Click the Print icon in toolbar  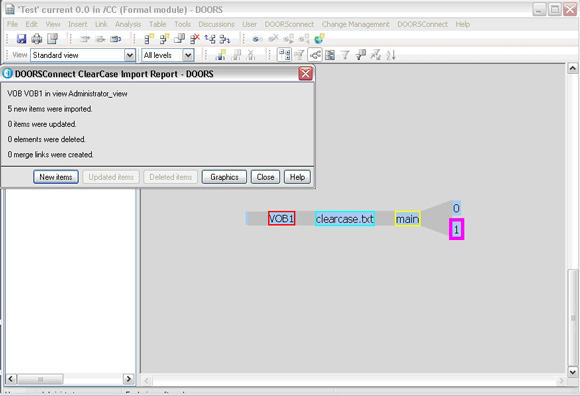tap(37, 38)
